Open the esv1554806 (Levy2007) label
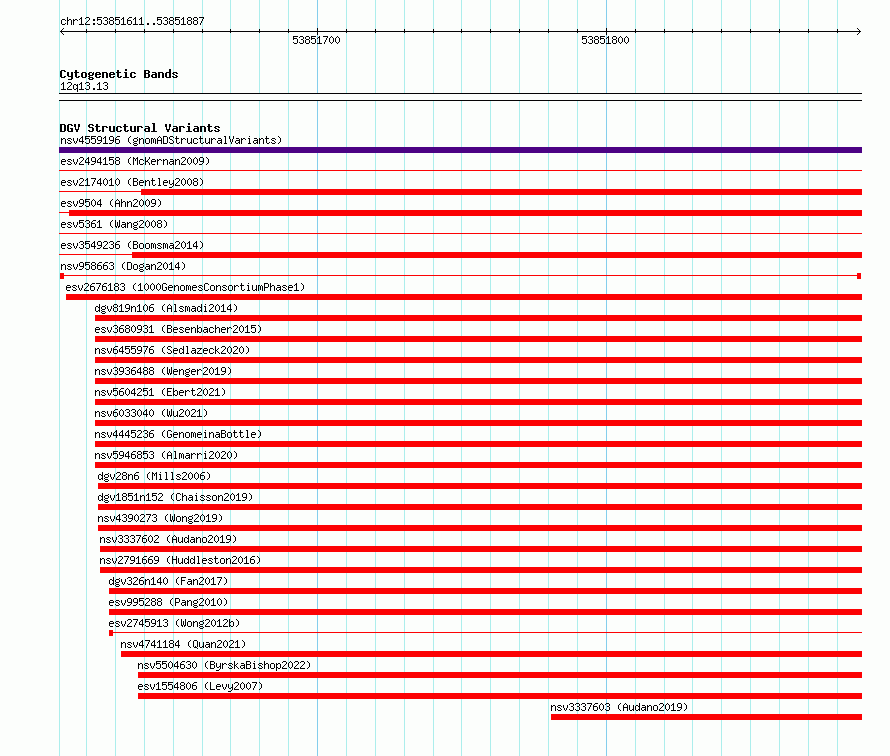This screenshot has height=756, width=890. tap(200, 686)
